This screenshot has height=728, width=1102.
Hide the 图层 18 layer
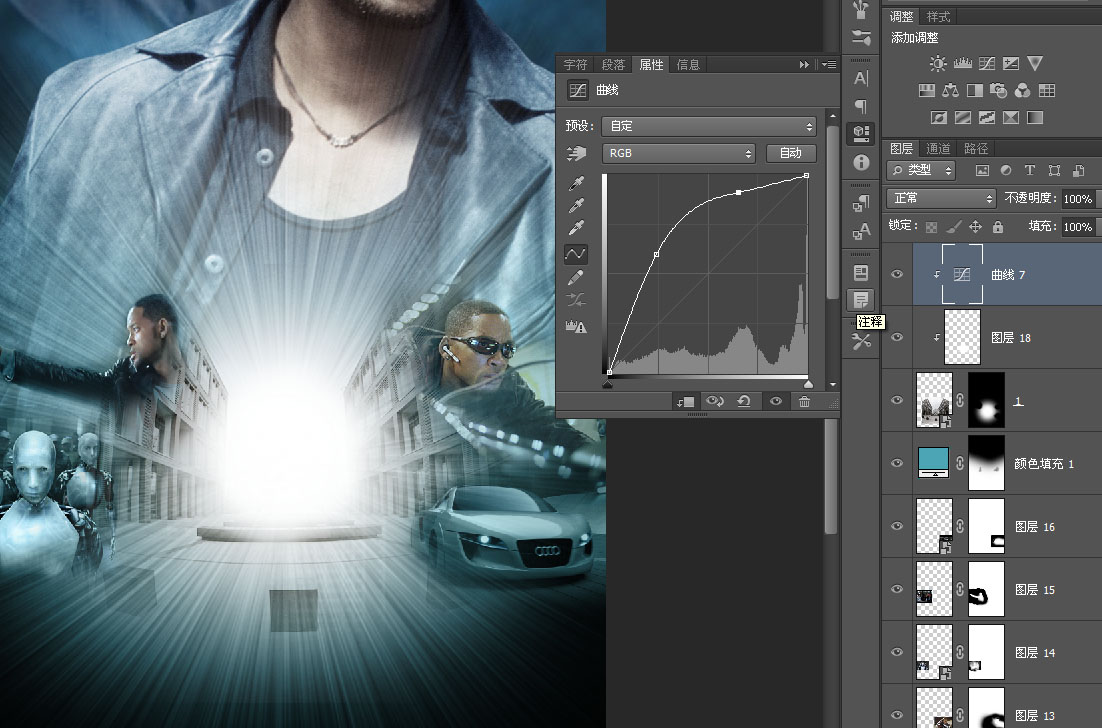tap(897, 337)
